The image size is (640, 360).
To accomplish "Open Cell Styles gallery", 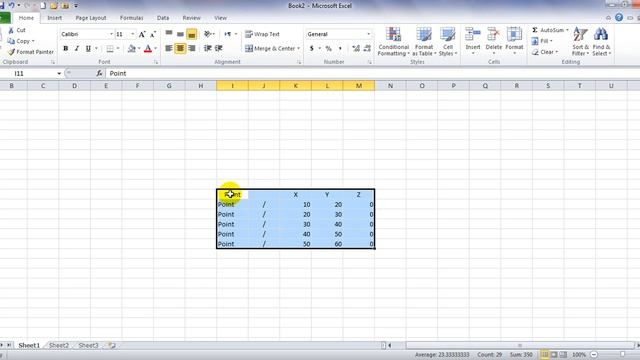I will (x=448, y=42).
